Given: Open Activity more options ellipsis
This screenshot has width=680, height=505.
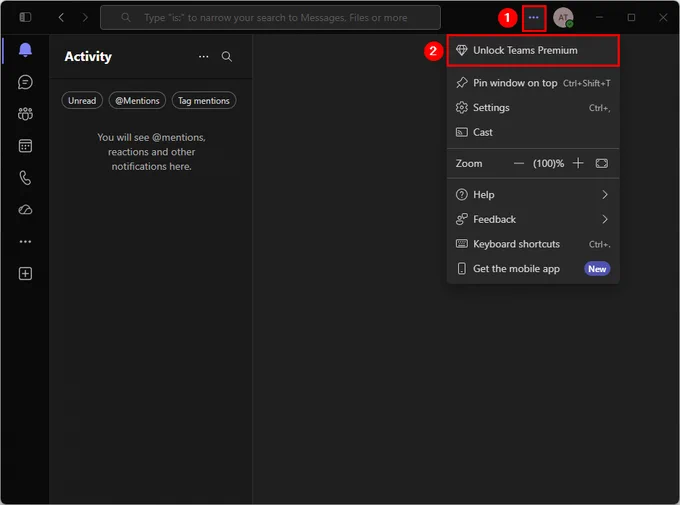Looking at the screenshot, I should tap(203, 56).
